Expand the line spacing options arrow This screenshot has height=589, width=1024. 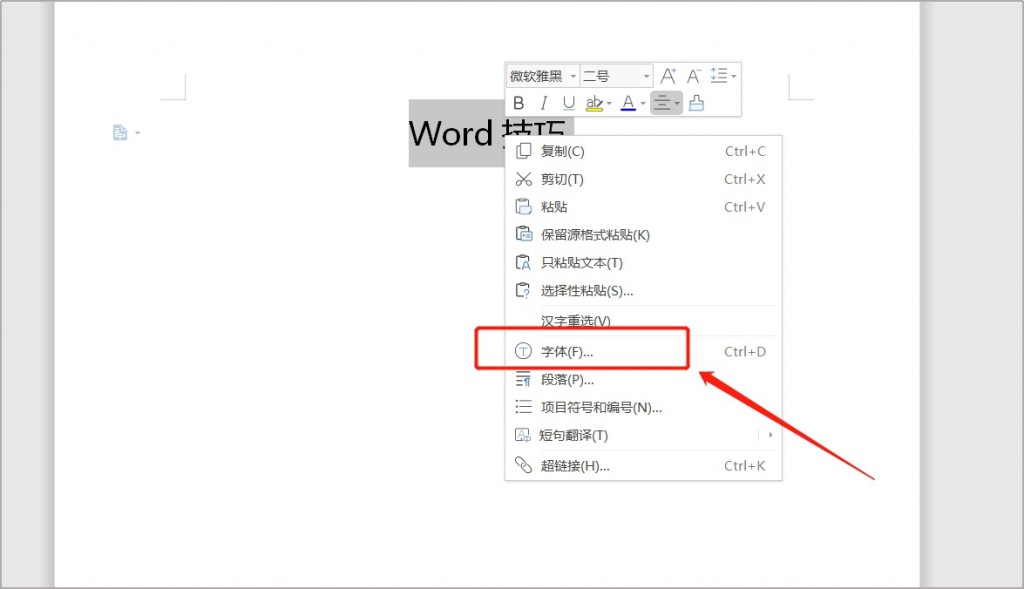[x=734, y=76]
